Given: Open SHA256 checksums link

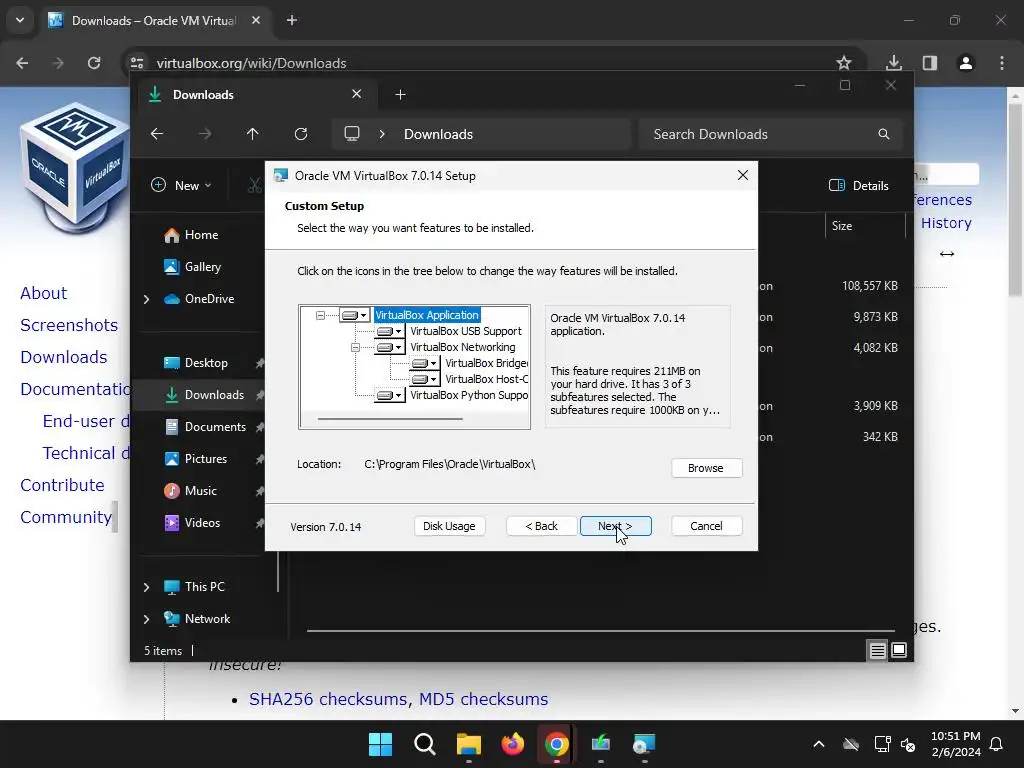Looking at the screenshot, I should [329, 699].
